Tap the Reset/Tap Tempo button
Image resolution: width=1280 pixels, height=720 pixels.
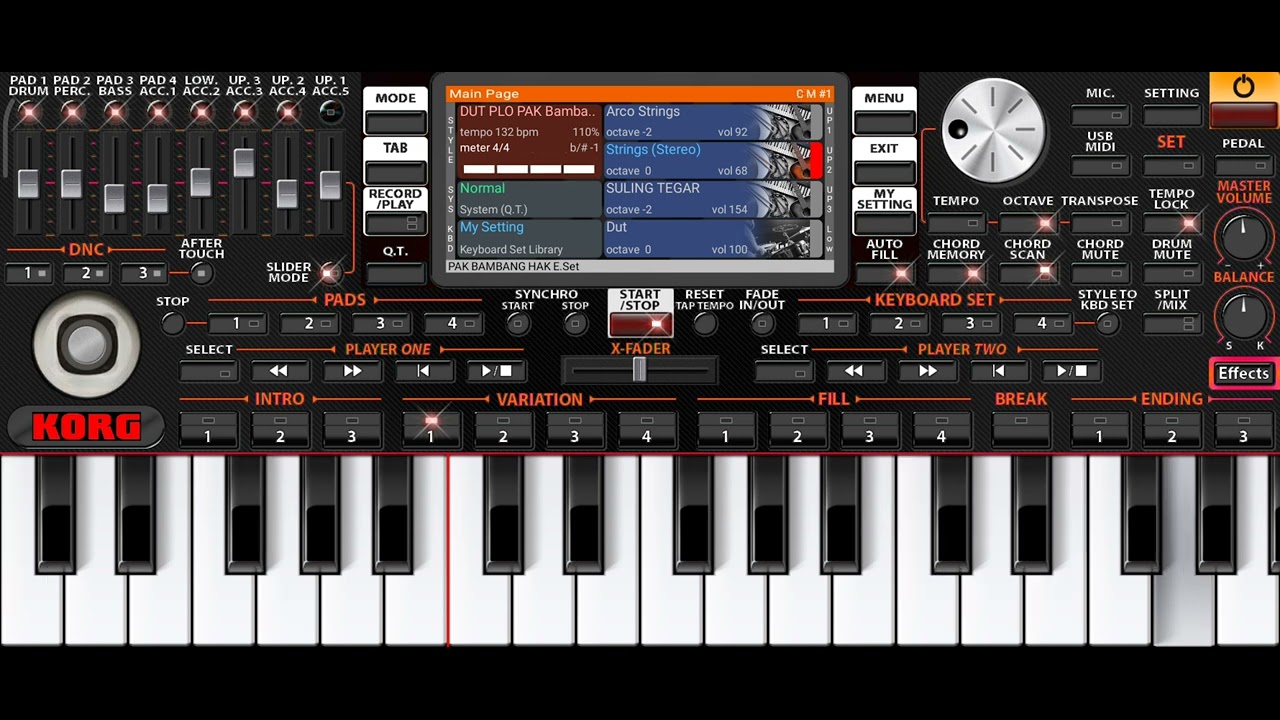coord(705,323)
